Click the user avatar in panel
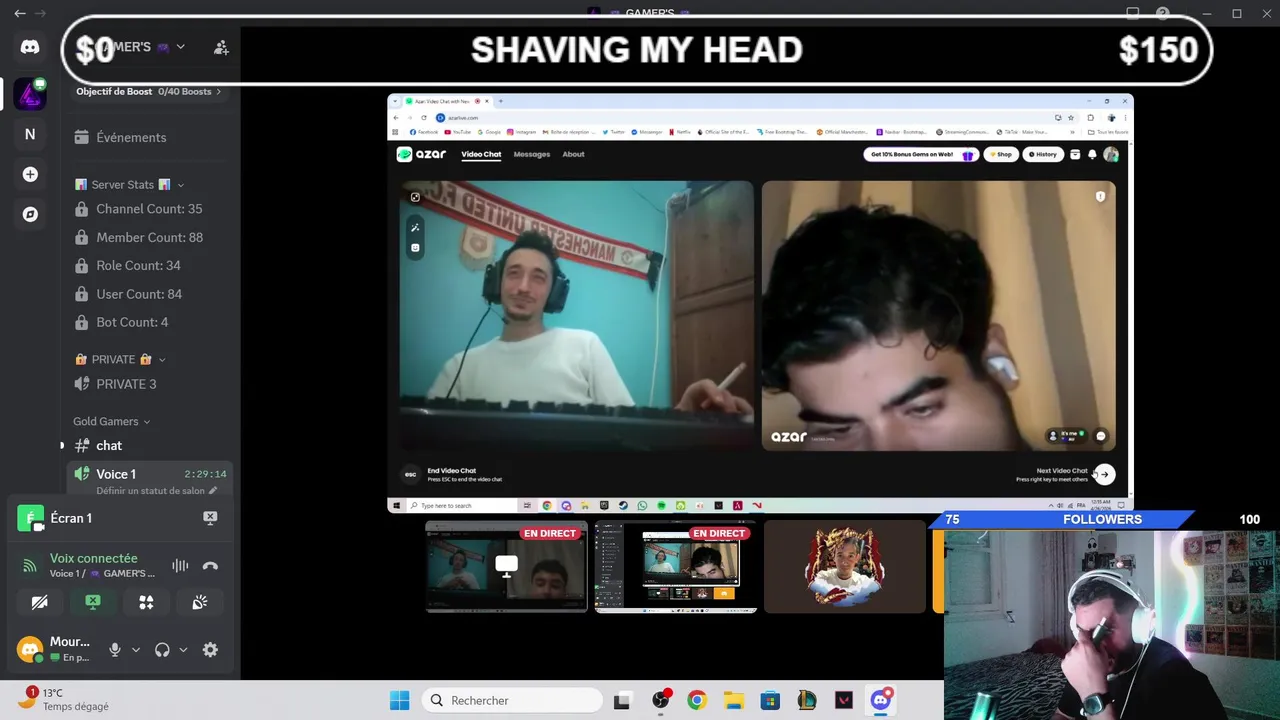The image size is (1280, 720). click(x=30, y=649)
